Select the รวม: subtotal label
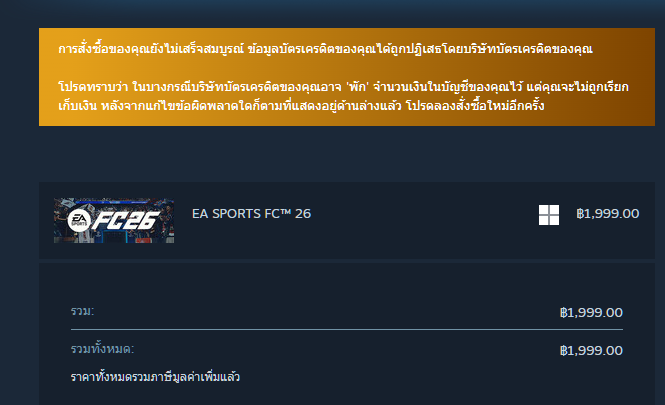 82,311
